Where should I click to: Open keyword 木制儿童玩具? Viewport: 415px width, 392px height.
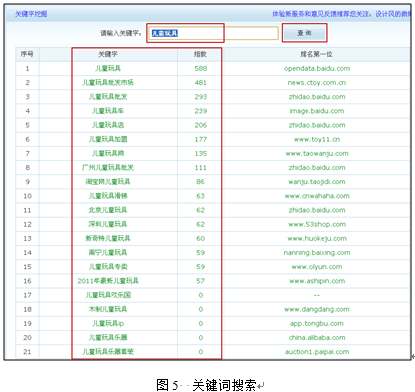[108, 309]
